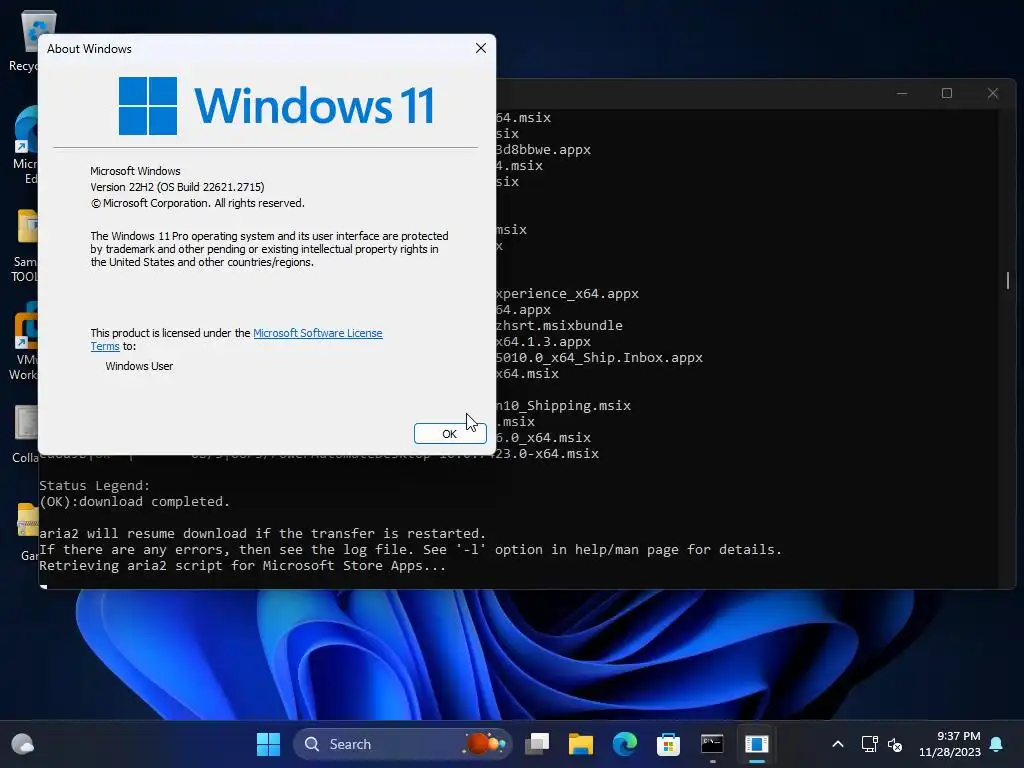
Task: Click OK in About Windows dialog
Action: 450,434
